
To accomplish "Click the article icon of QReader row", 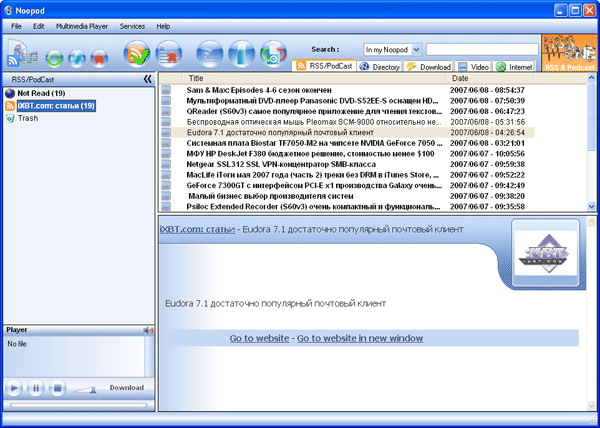I will coord(166,111).
